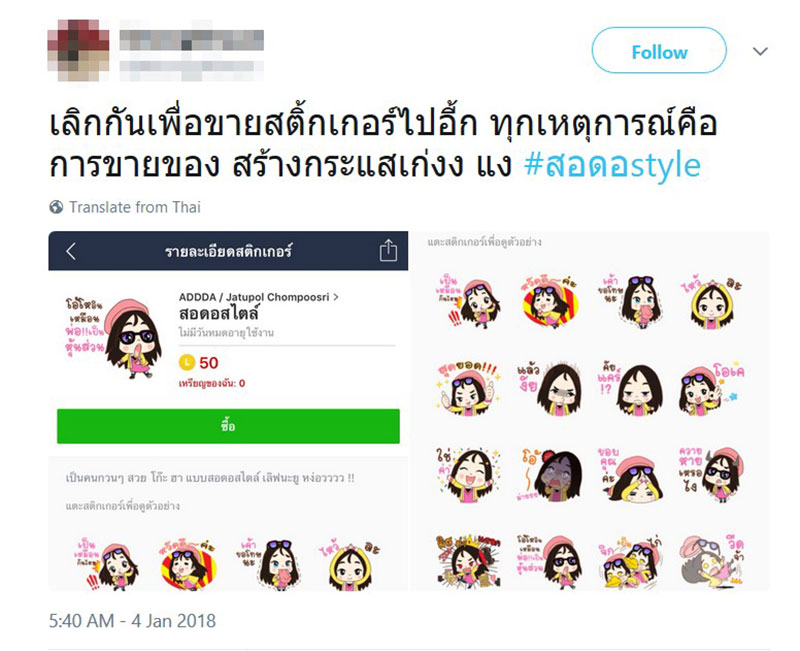This screenshot has height=651, width=800.
Task: Tap the sticker with thumbs up and sparkles
Action: tap(467, 387)
